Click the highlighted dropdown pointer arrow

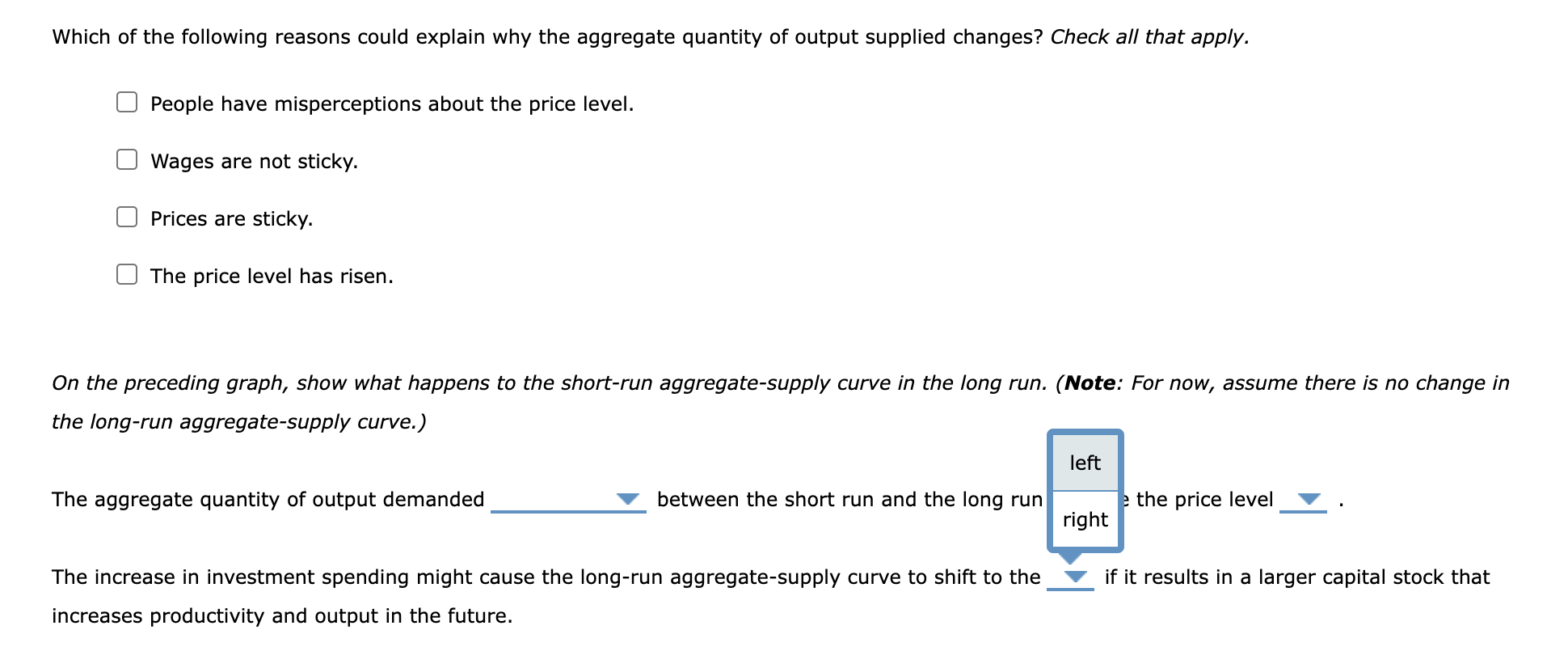pos(1072,556)
